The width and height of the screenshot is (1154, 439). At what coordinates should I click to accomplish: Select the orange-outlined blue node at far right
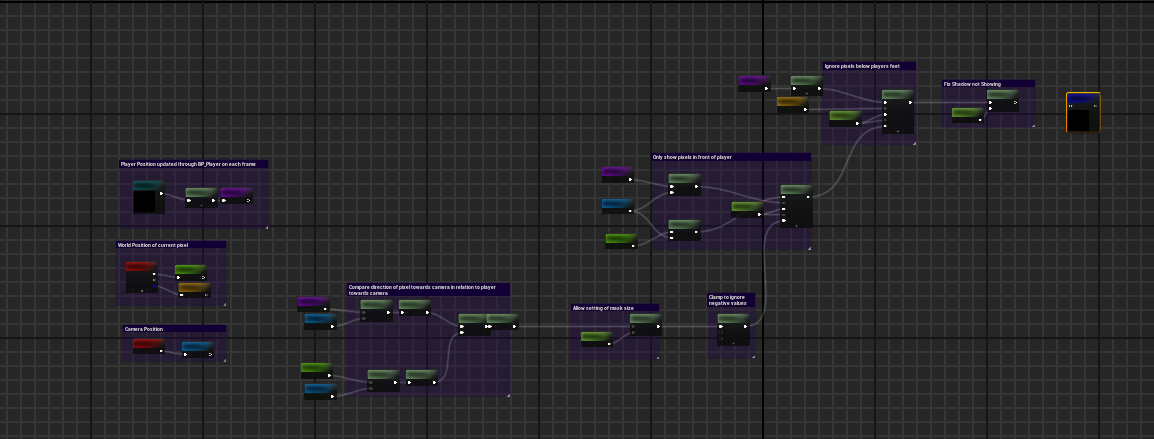click(x=1083, y=112)
